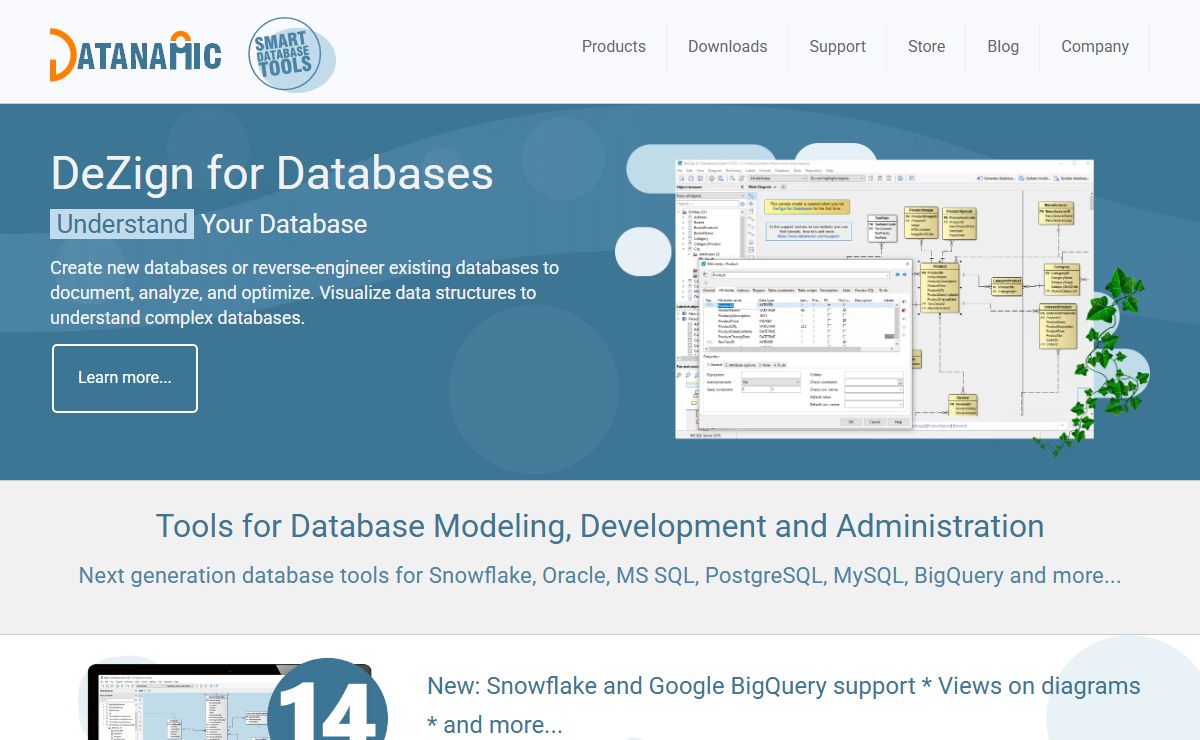The image size is (1200, 740).
Task: Click the Tools for Database Modeling heading
Action: [x=600, y=526]
